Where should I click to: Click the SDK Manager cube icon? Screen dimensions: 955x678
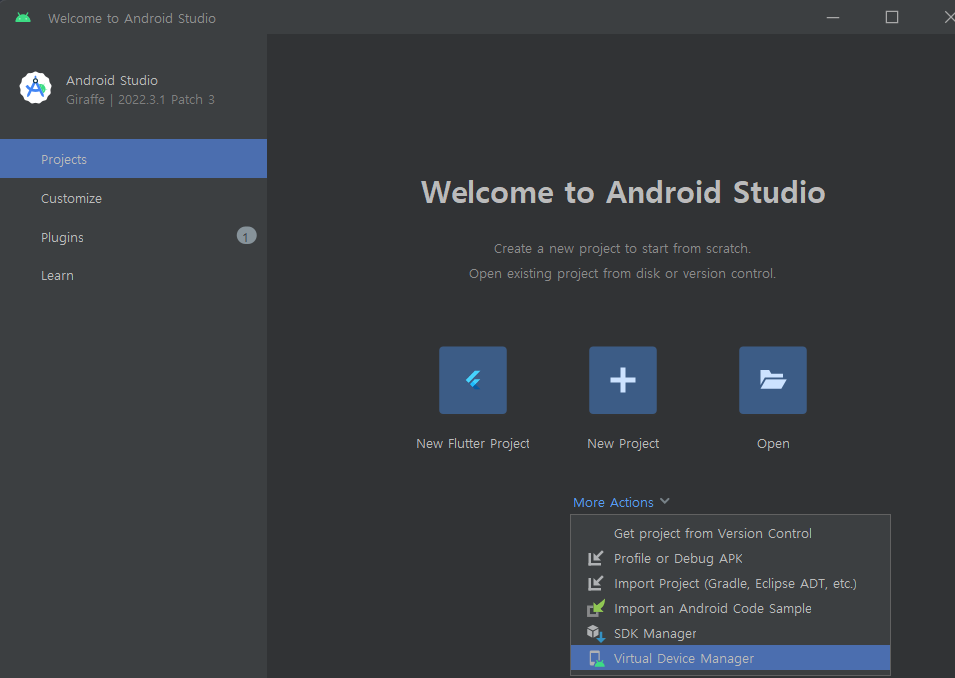coord(596,634)
